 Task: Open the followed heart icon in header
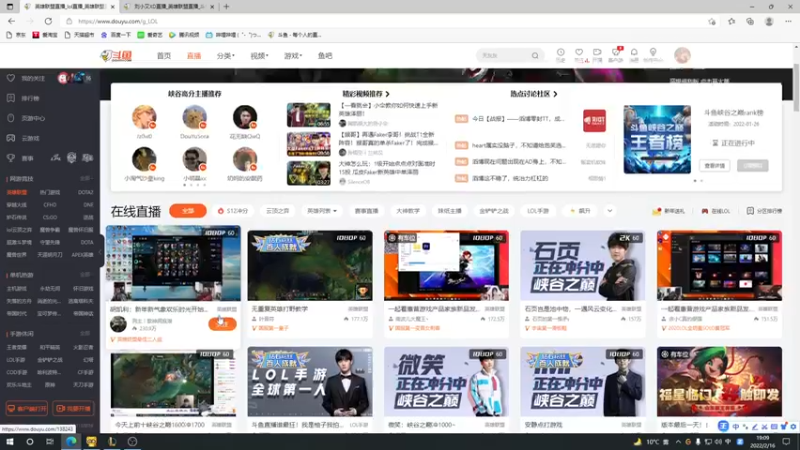click(x=579, y=53)
